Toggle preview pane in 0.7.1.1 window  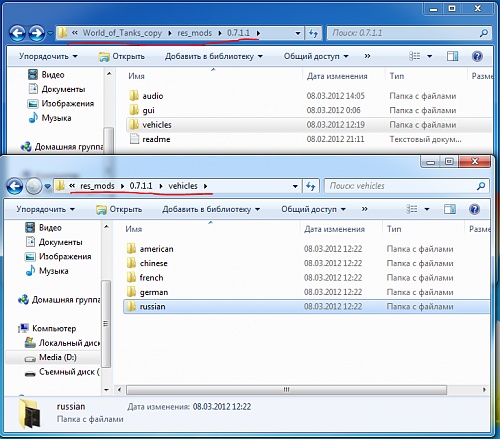452,56
